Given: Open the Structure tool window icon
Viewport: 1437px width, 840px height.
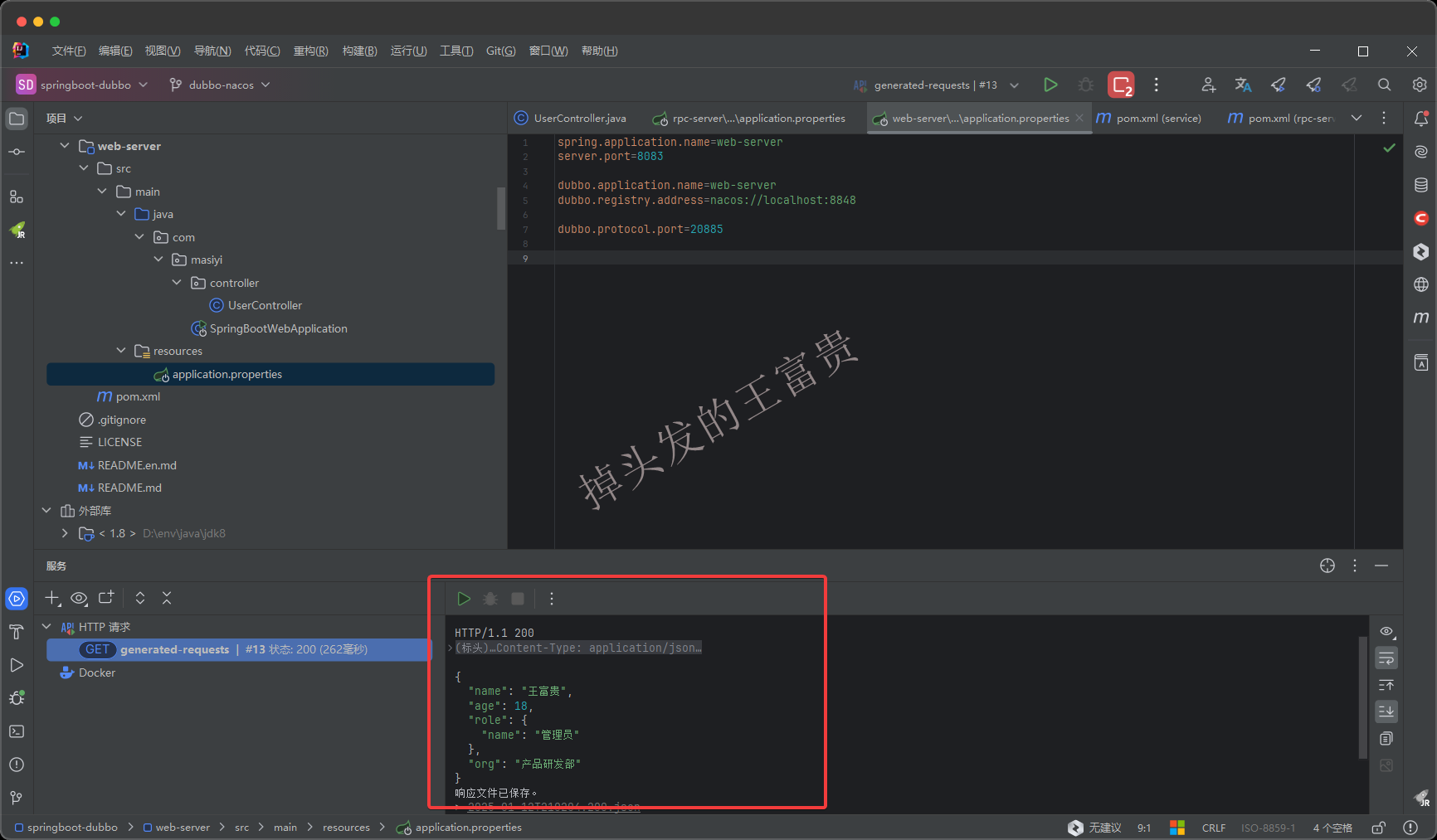Looking at the screenshot, I should pos(17,197).
